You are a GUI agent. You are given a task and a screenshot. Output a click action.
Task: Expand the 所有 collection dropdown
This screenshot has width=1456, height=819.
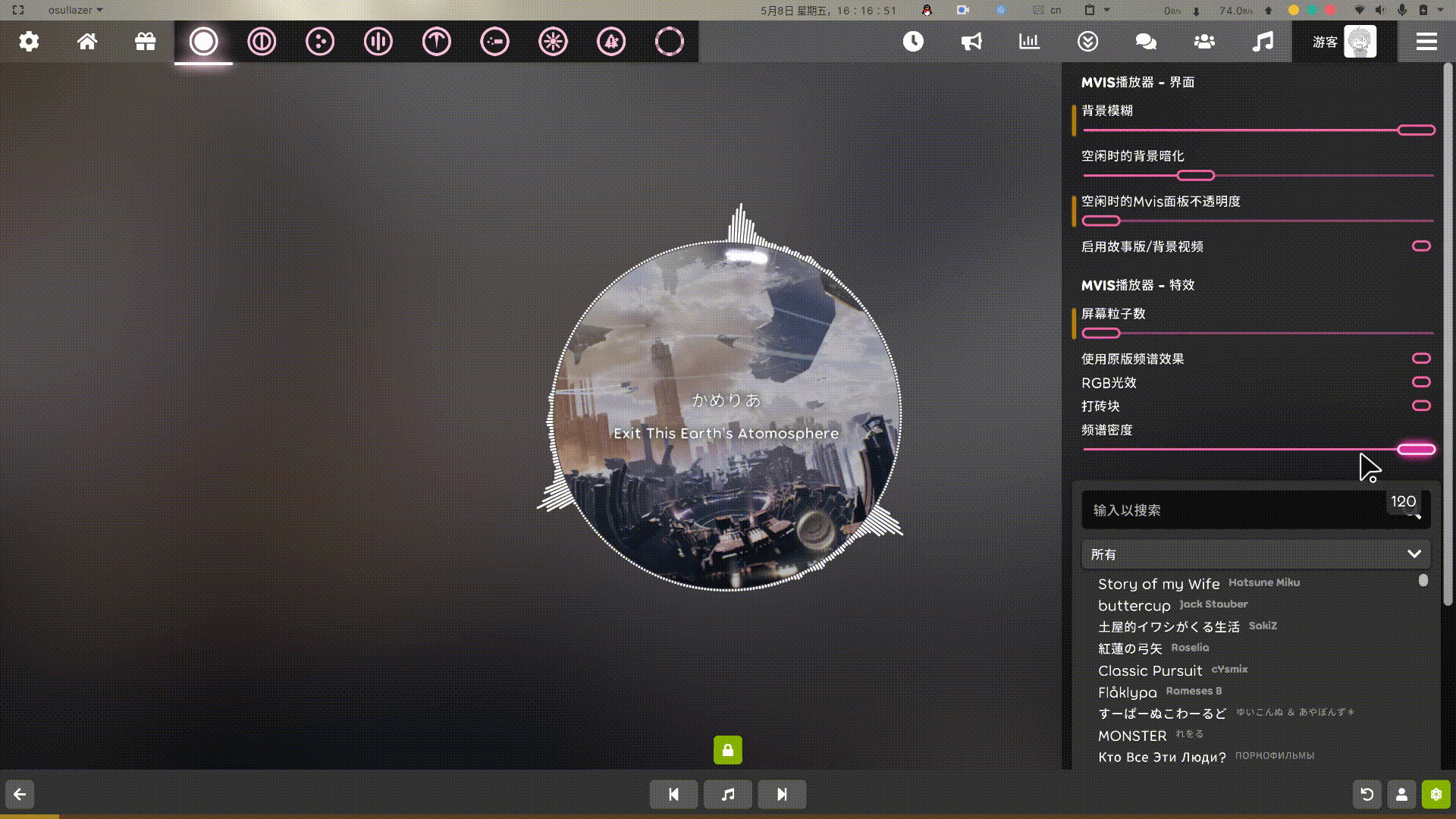[1256, 554]
